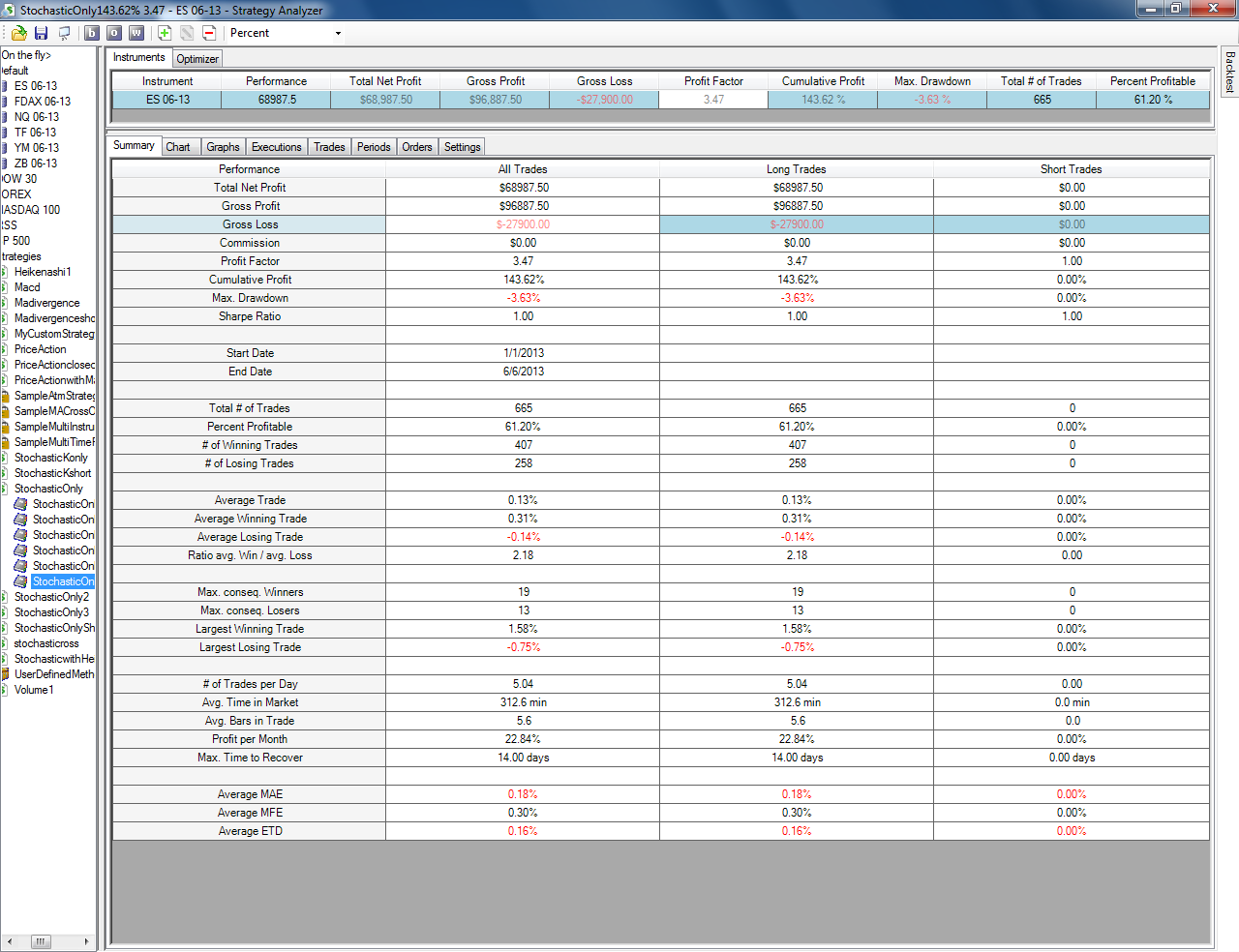
Task: Click the green plus add icon
Action: click(x=165, y=33)
